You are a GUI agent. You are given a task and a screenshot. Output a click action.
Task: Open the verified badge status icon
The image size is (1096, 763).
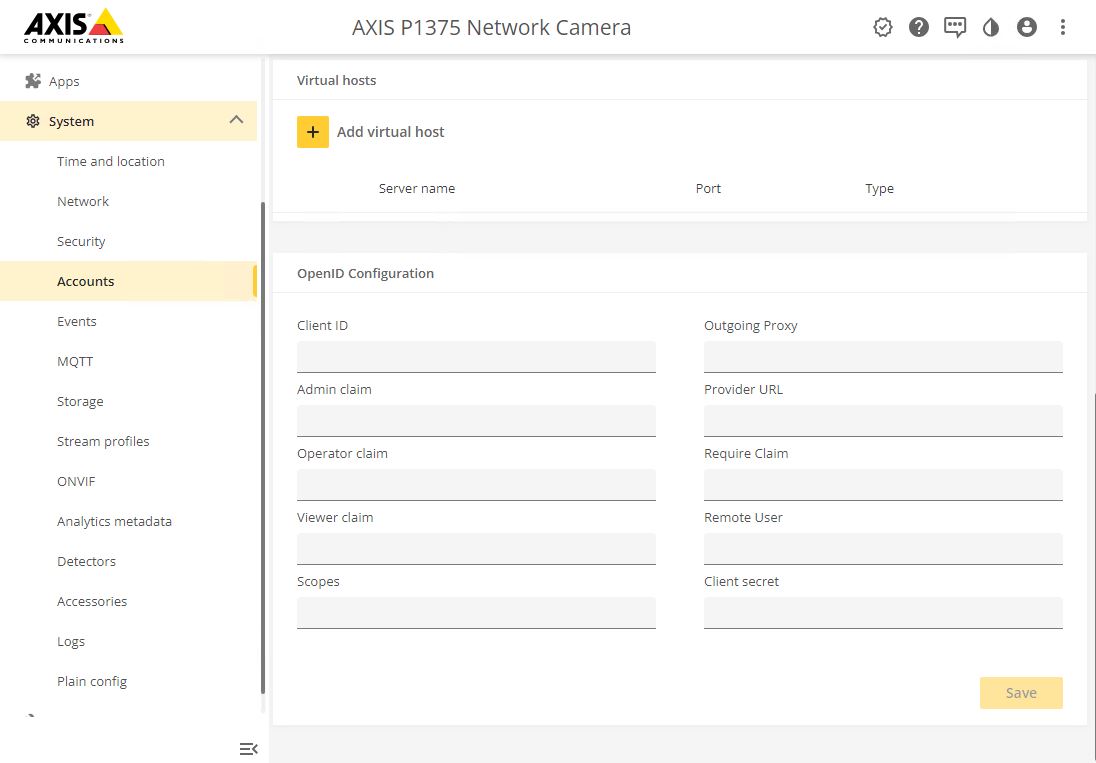883,27
